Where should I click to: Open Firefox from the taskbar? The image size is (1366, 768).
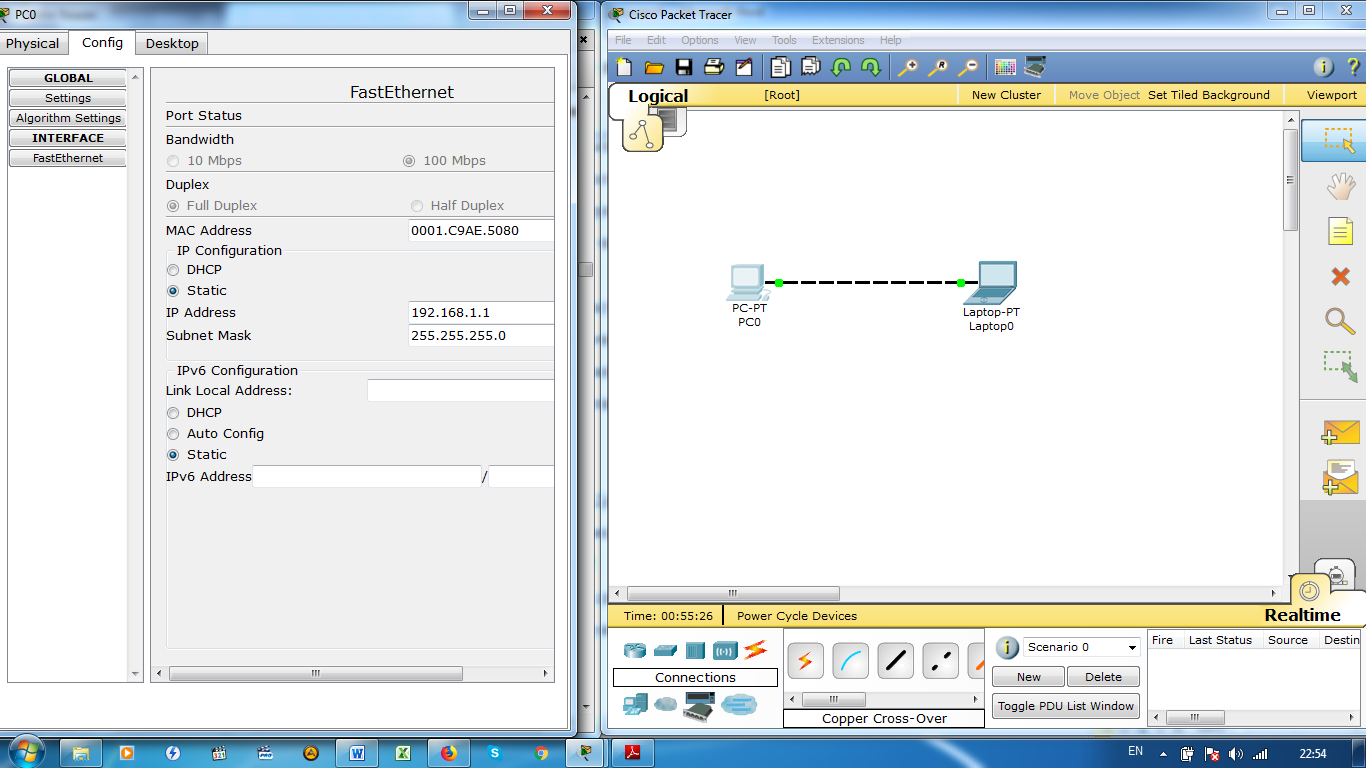[x=448, y=753]
